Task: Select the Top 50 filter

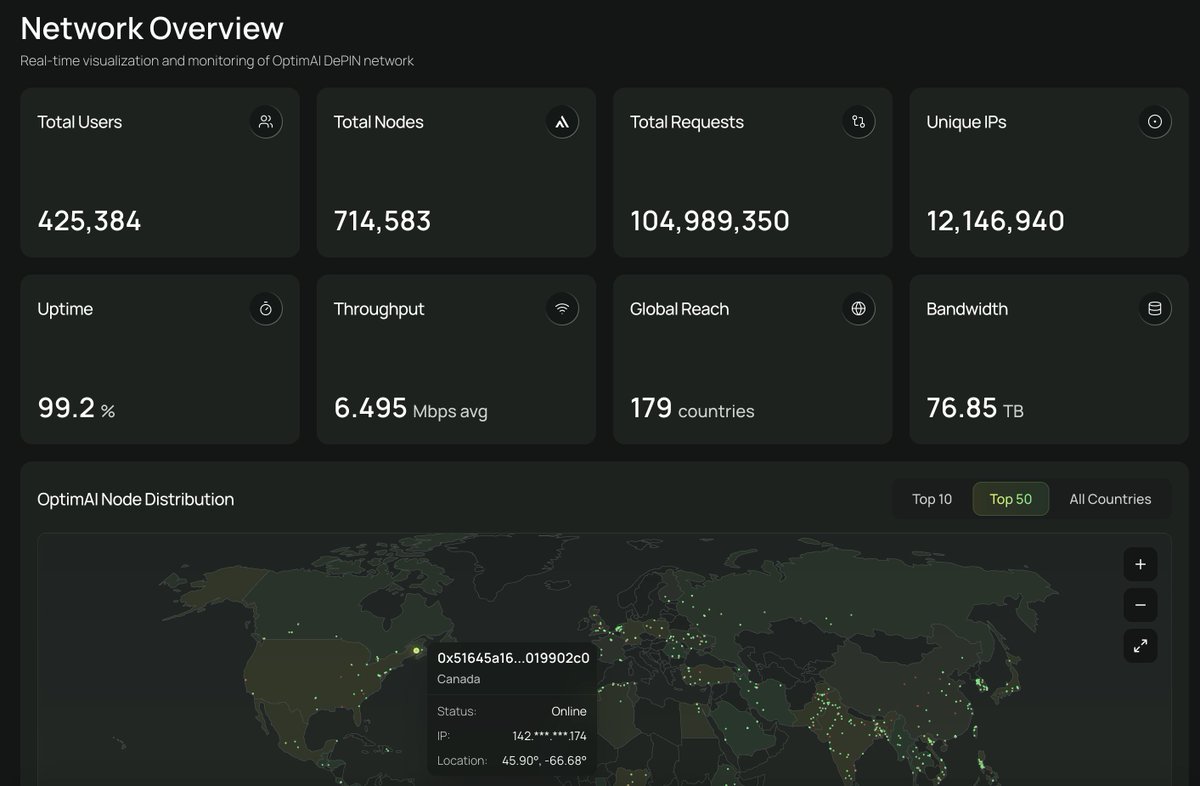Action: (x=1010, y=499)
